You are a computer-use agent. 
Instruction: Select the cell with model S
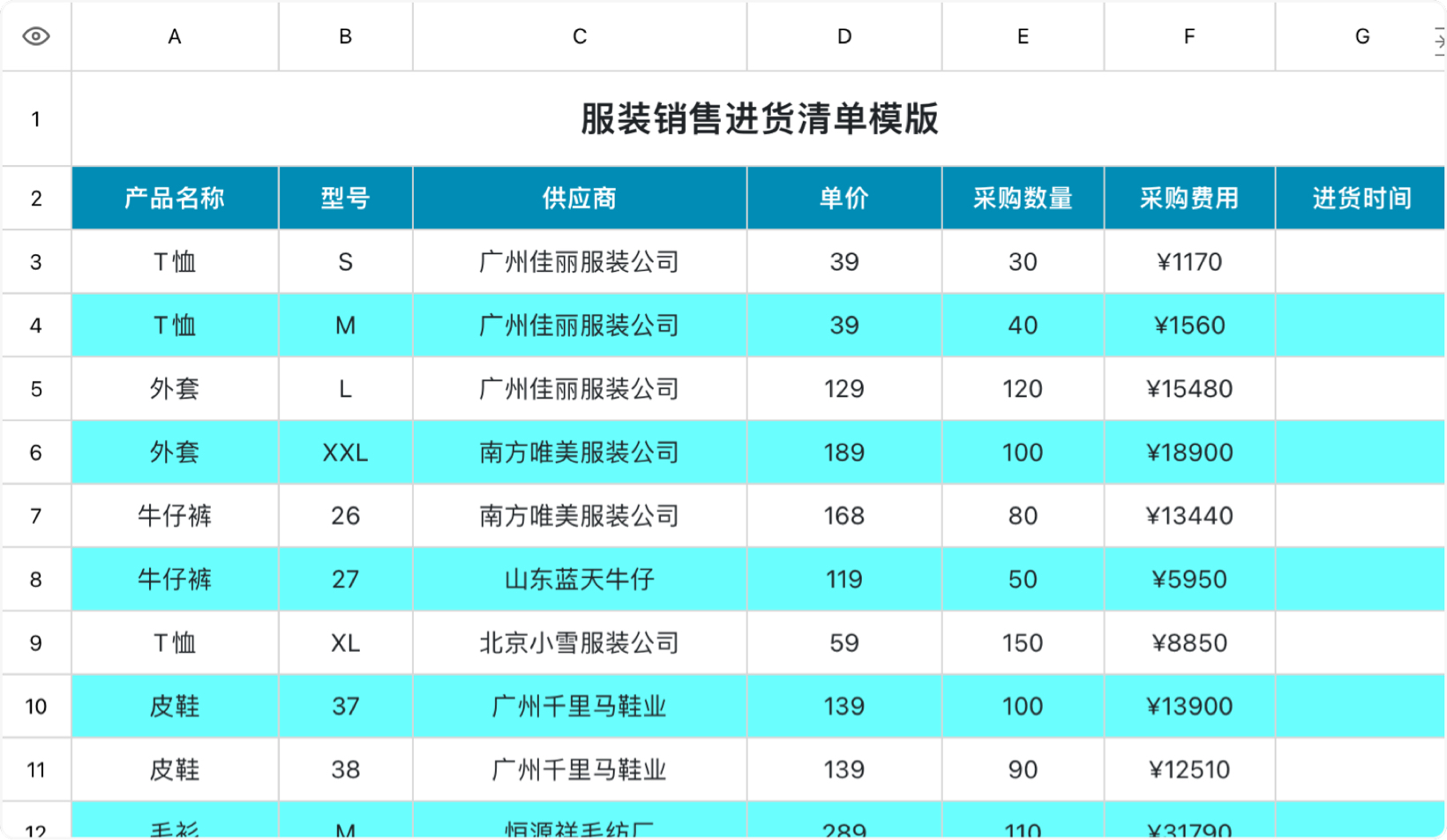(346, 262)
